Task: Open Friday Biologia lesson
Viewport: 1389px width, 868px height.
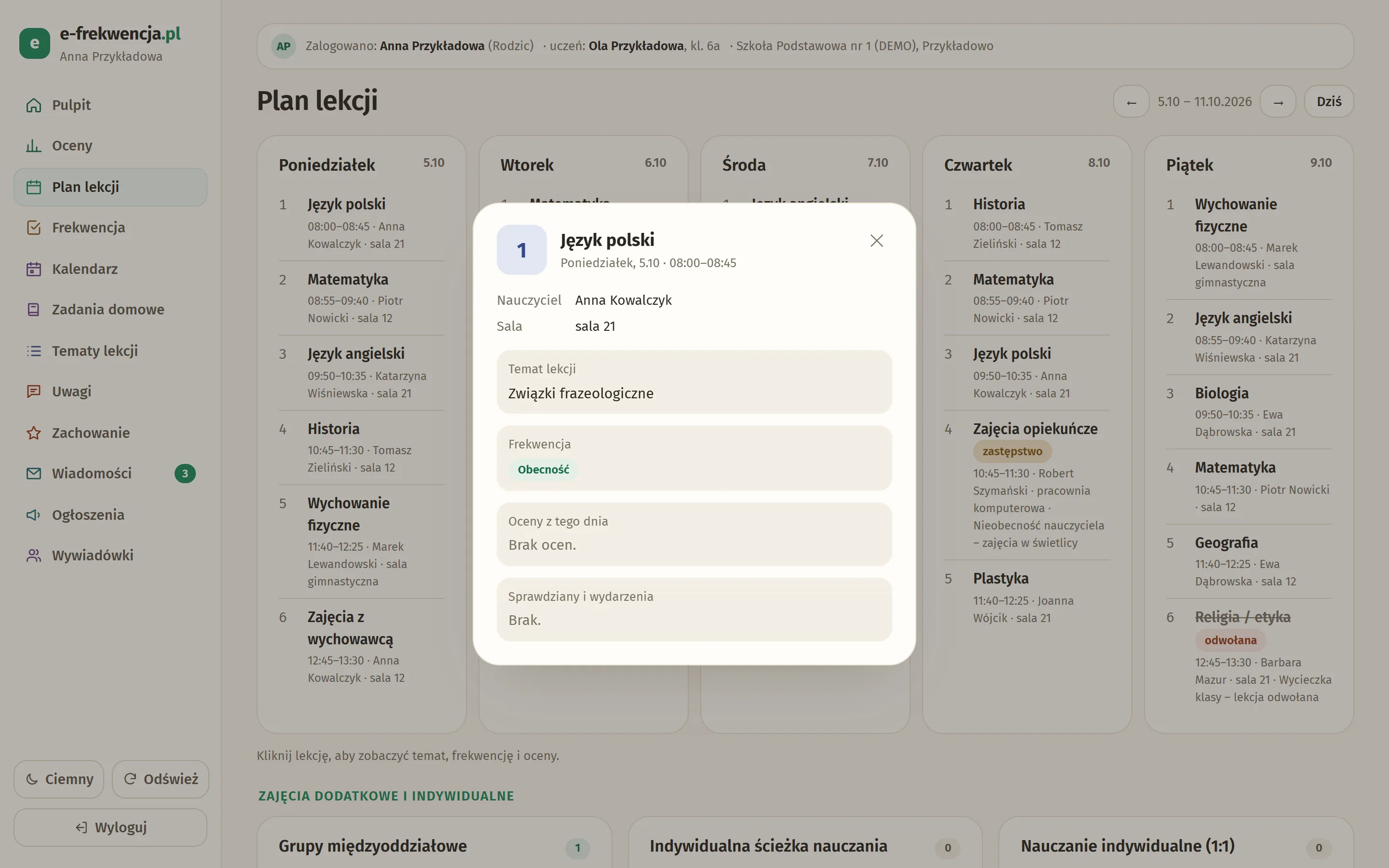Action: pyautogui.click(x=1249, y=412)
